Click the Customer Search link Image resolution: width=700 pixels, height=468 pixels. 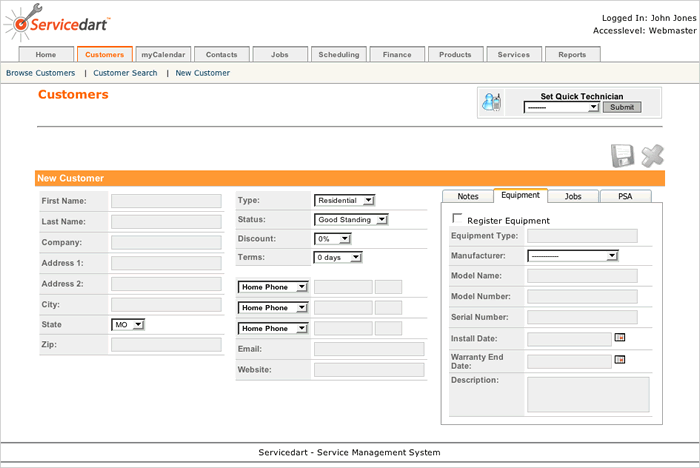(125, 73)
